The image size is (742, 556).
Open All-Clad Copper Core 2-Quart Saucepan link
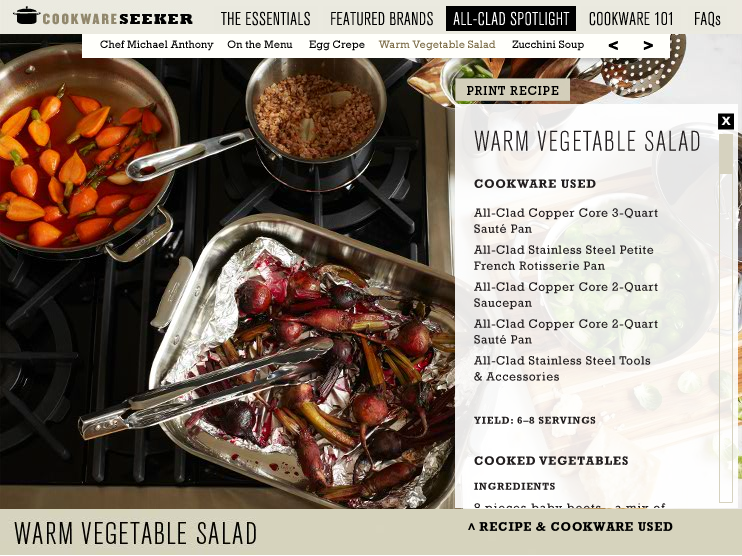[x=565, y=294]
